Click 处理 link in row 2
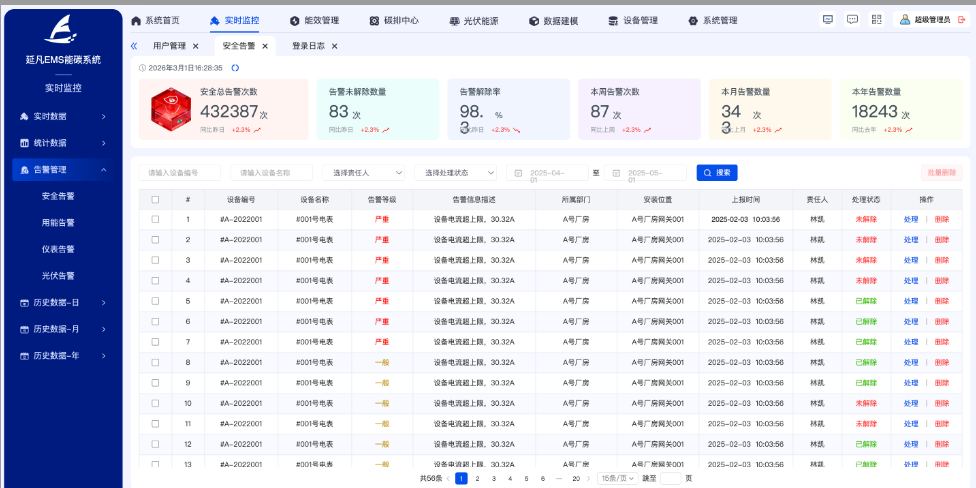Screen dimensions: 976x488 click(910, 240)
